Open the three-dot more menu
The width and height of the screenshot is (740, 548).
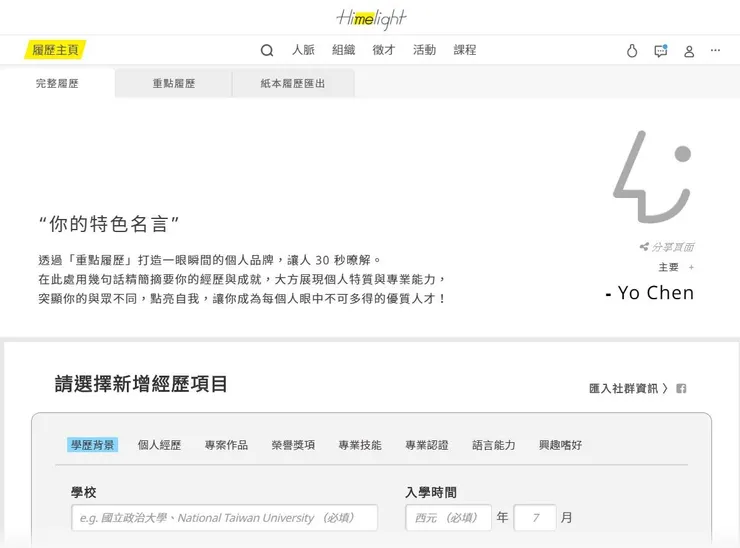click(x=715, y=50)
